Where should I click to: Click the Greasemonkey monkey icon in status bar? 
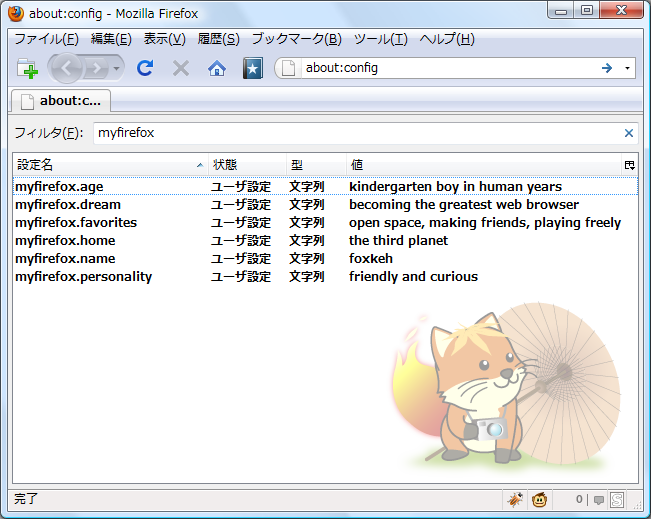tap(539, 499)
